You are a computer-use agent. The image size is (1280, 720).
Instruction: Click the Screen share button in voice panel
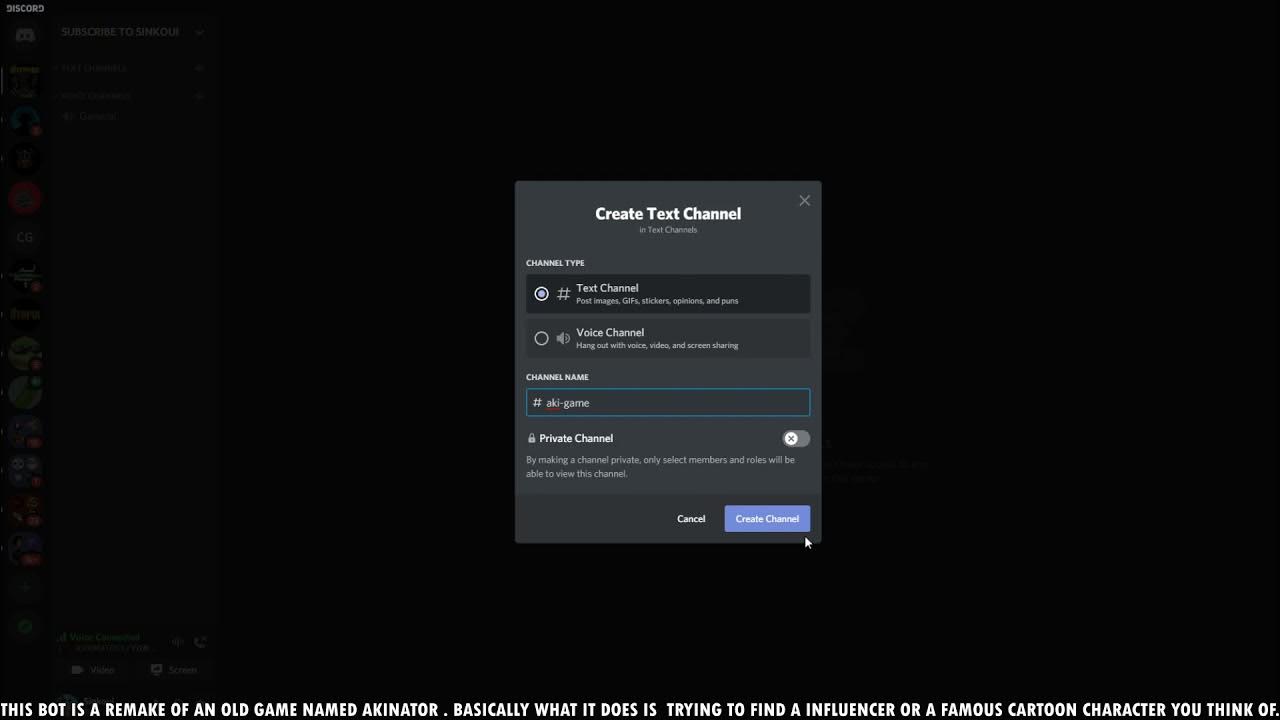click(174, 670)
